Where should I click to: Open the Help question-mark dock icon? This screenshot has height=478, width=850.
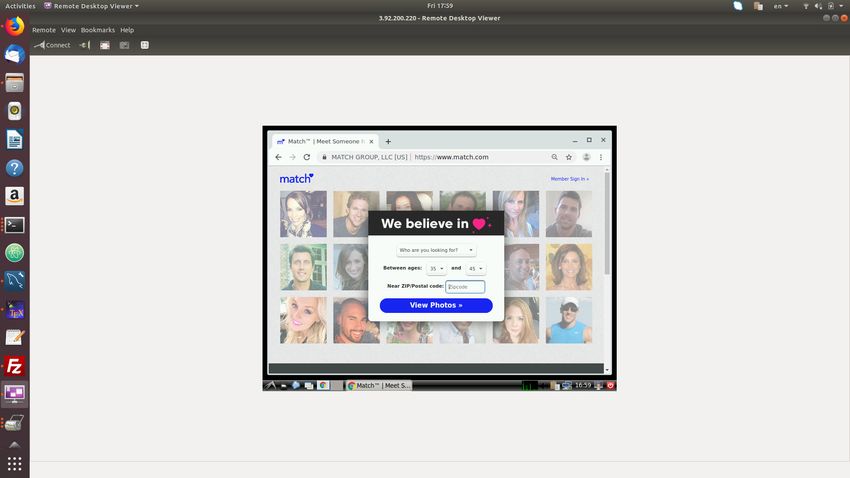click(15, 168)
